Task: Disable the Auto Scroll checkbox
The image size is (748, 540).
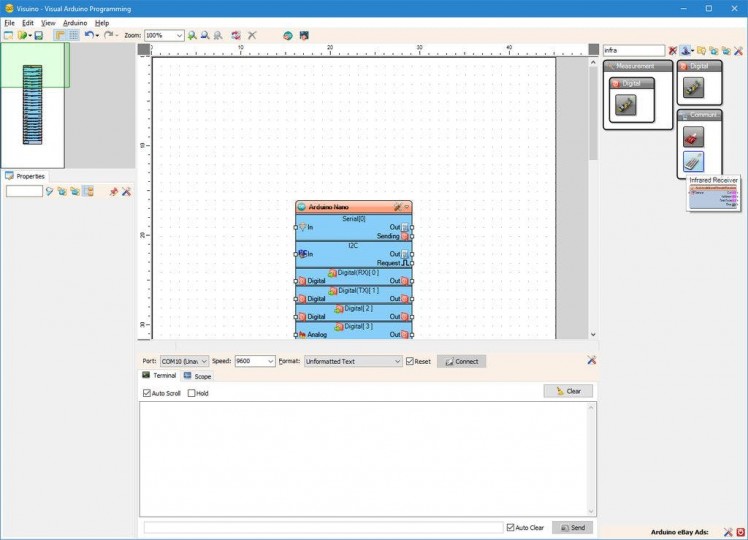Action: pyautogui.click(x=147, y=393)
